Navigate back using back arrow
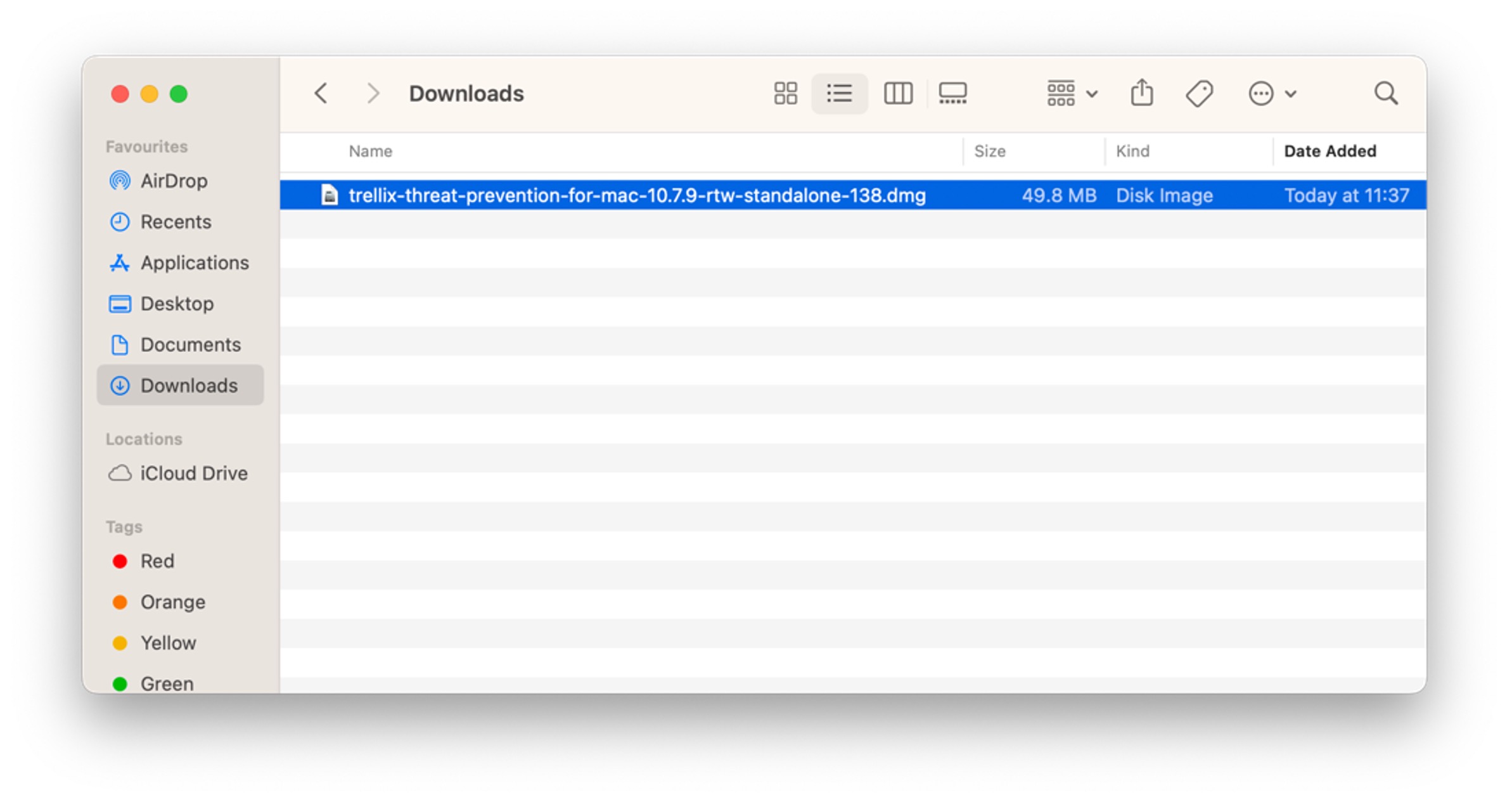Image resolution: width=1512 pixels, height=802 pixels. (320, 94)
